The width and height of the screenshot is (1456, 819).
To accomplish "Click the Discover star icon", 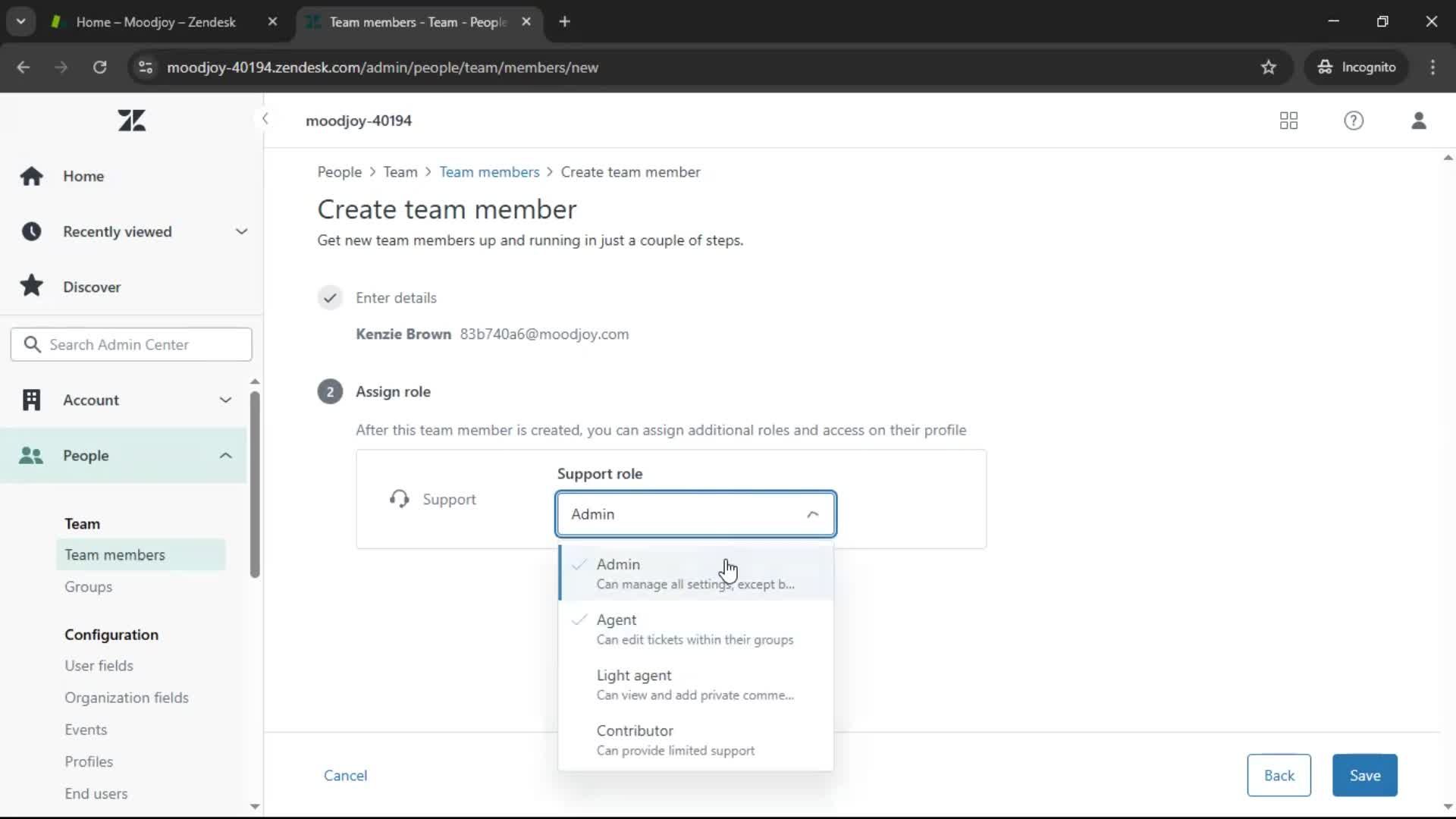I will 31,287.
